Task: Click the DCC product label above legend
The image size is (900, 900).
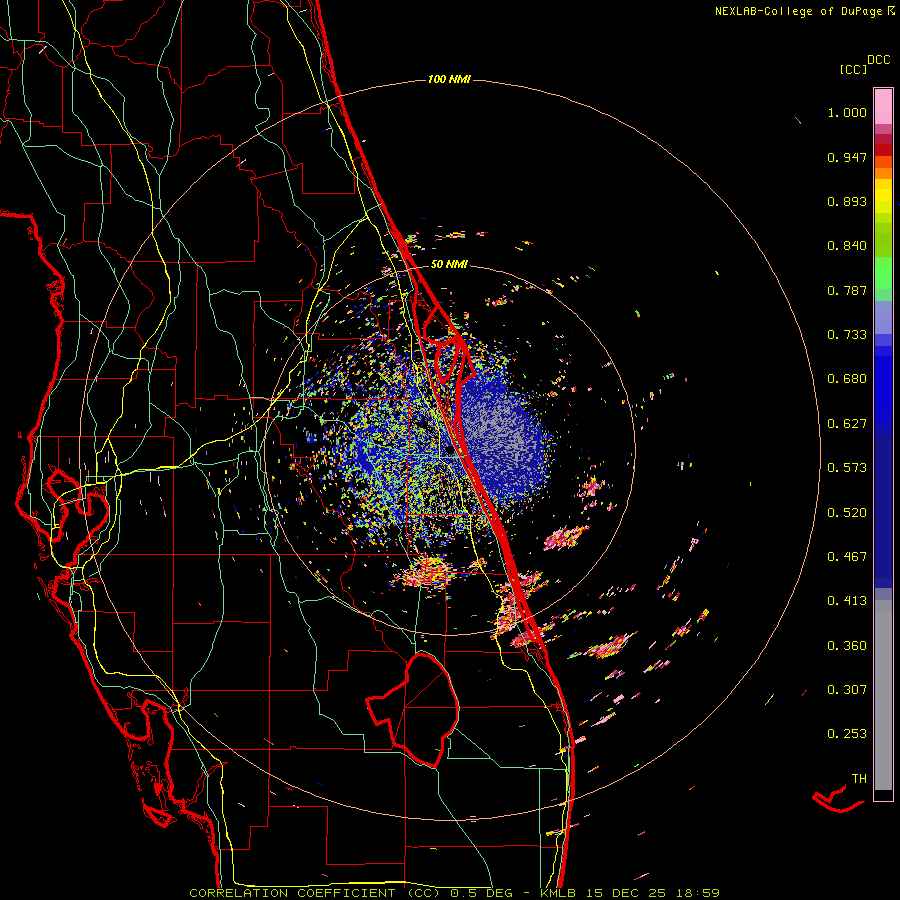Action: 879,60
